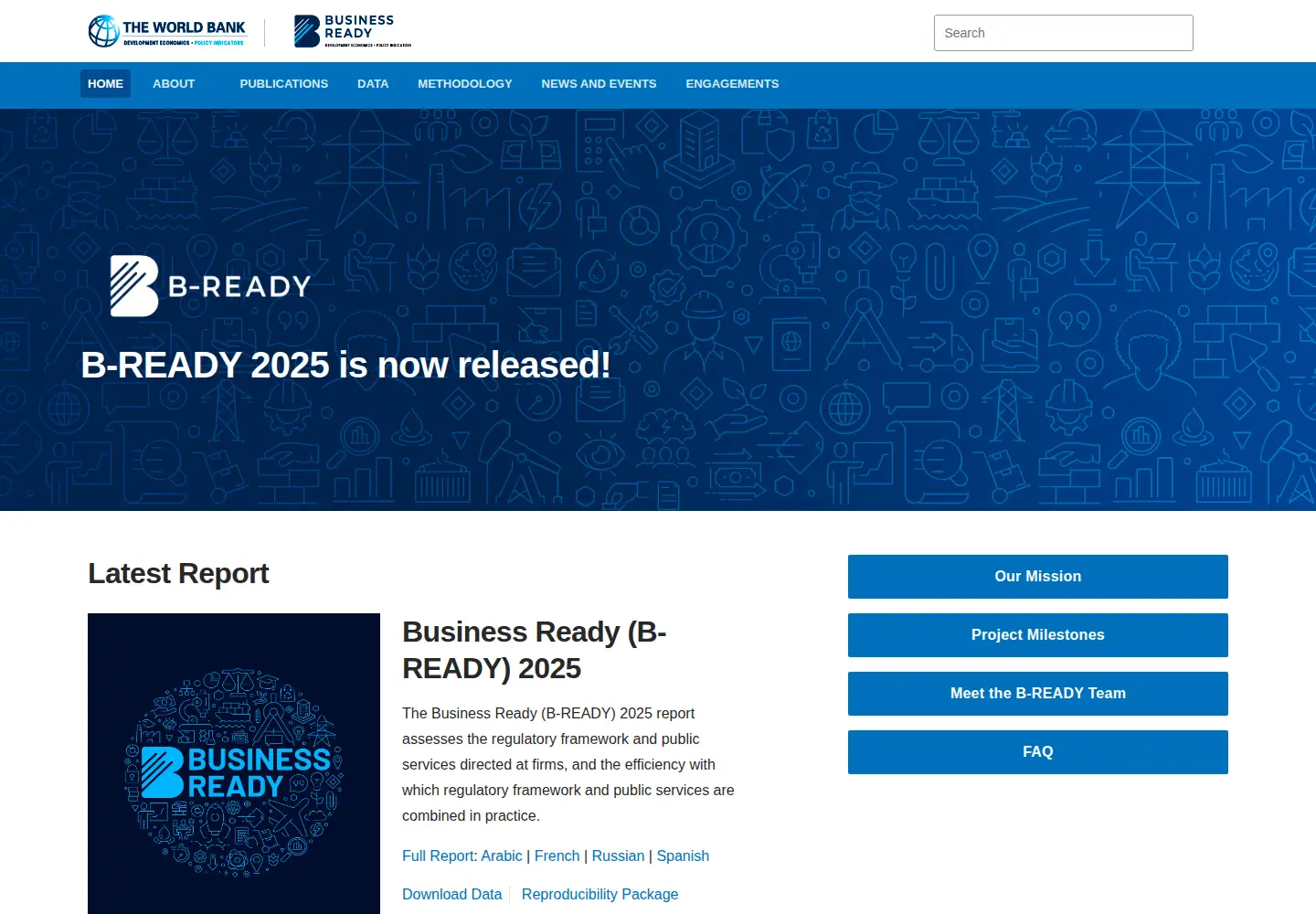Open the French report version
Viewport: 1316px width, 914px height.
(x=557, y=856)
